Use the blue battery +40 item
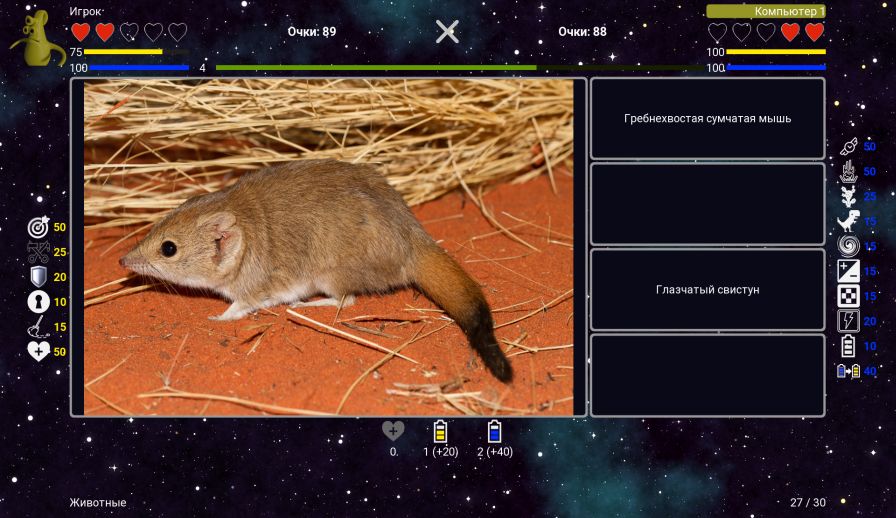The height and width of the screenshot is (518, 896). click(x=494, y=432)
